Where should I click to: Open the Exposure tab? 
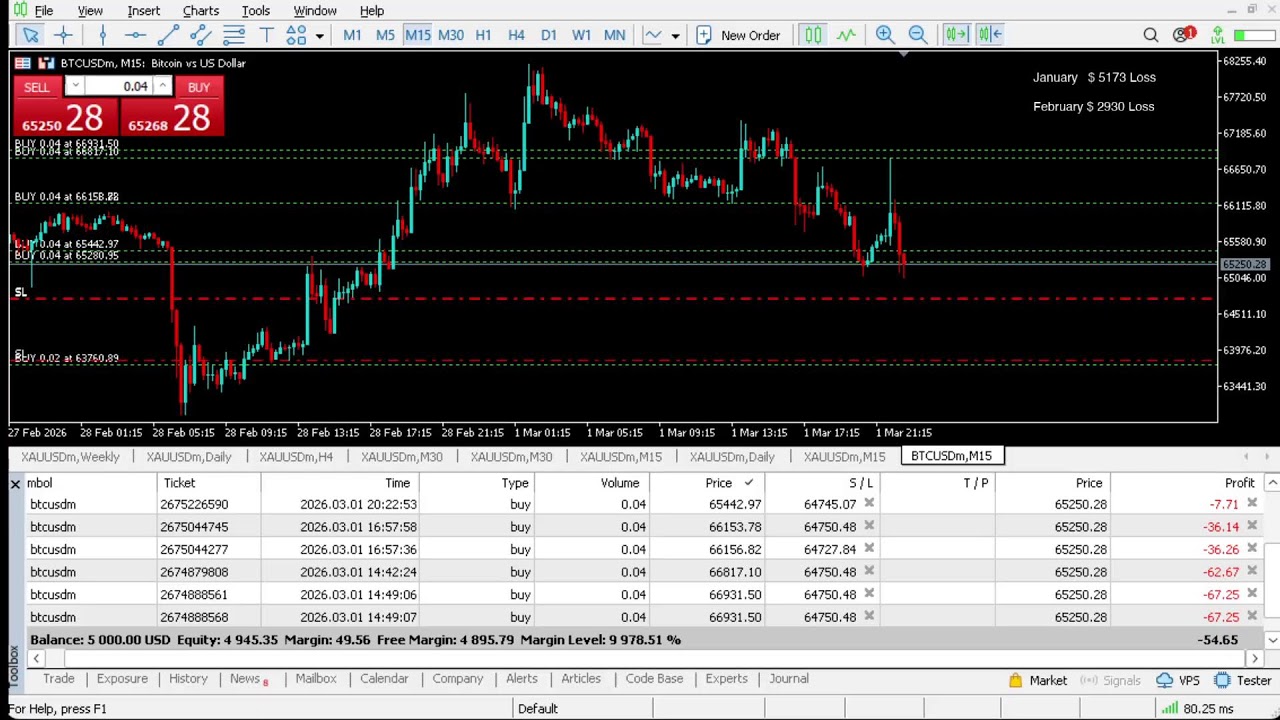point(122,679)
